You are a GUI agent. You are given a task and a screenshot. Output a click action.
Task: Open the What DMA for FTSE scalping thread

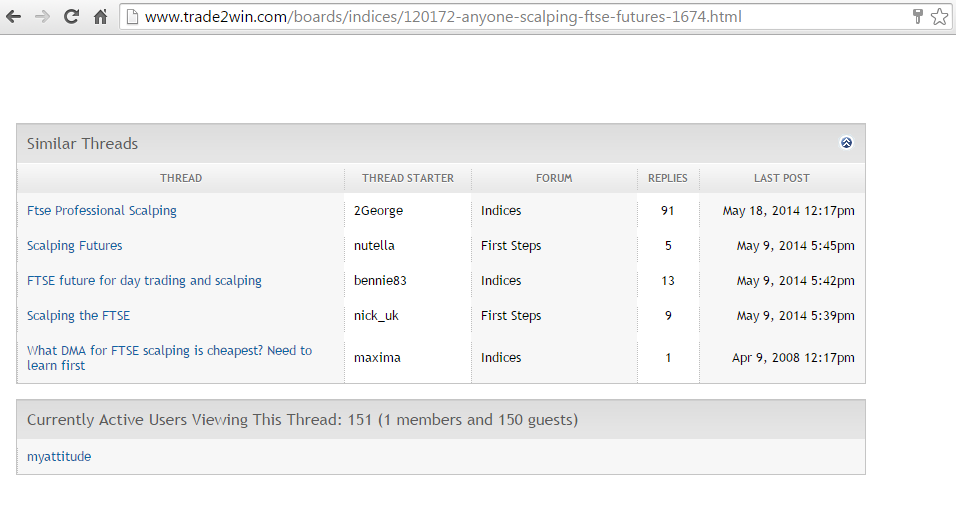click(169, 351)
